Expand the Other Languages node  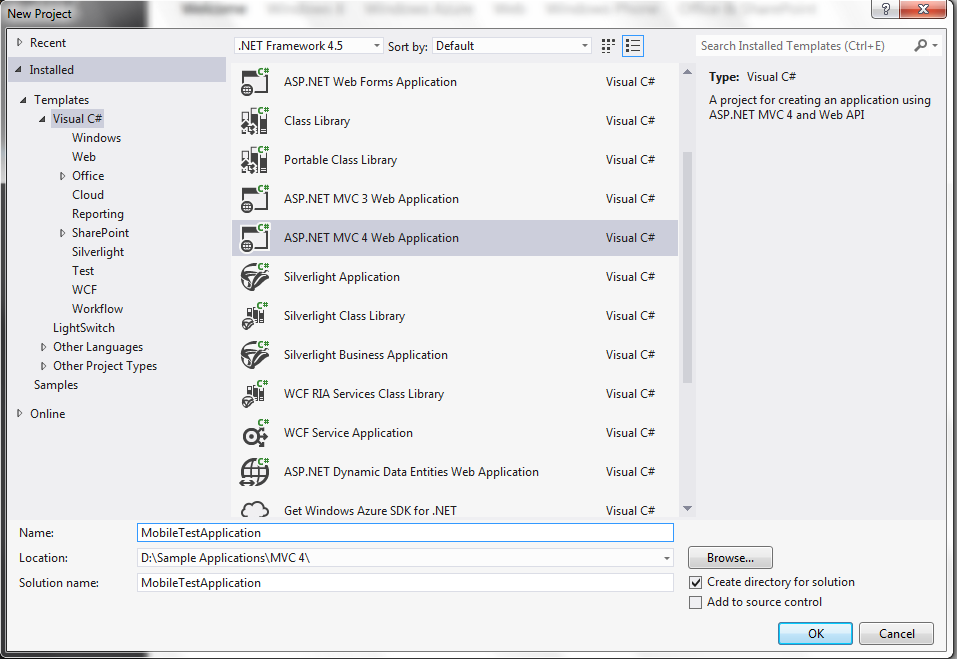pyautogui.click(x=43, y=346)
